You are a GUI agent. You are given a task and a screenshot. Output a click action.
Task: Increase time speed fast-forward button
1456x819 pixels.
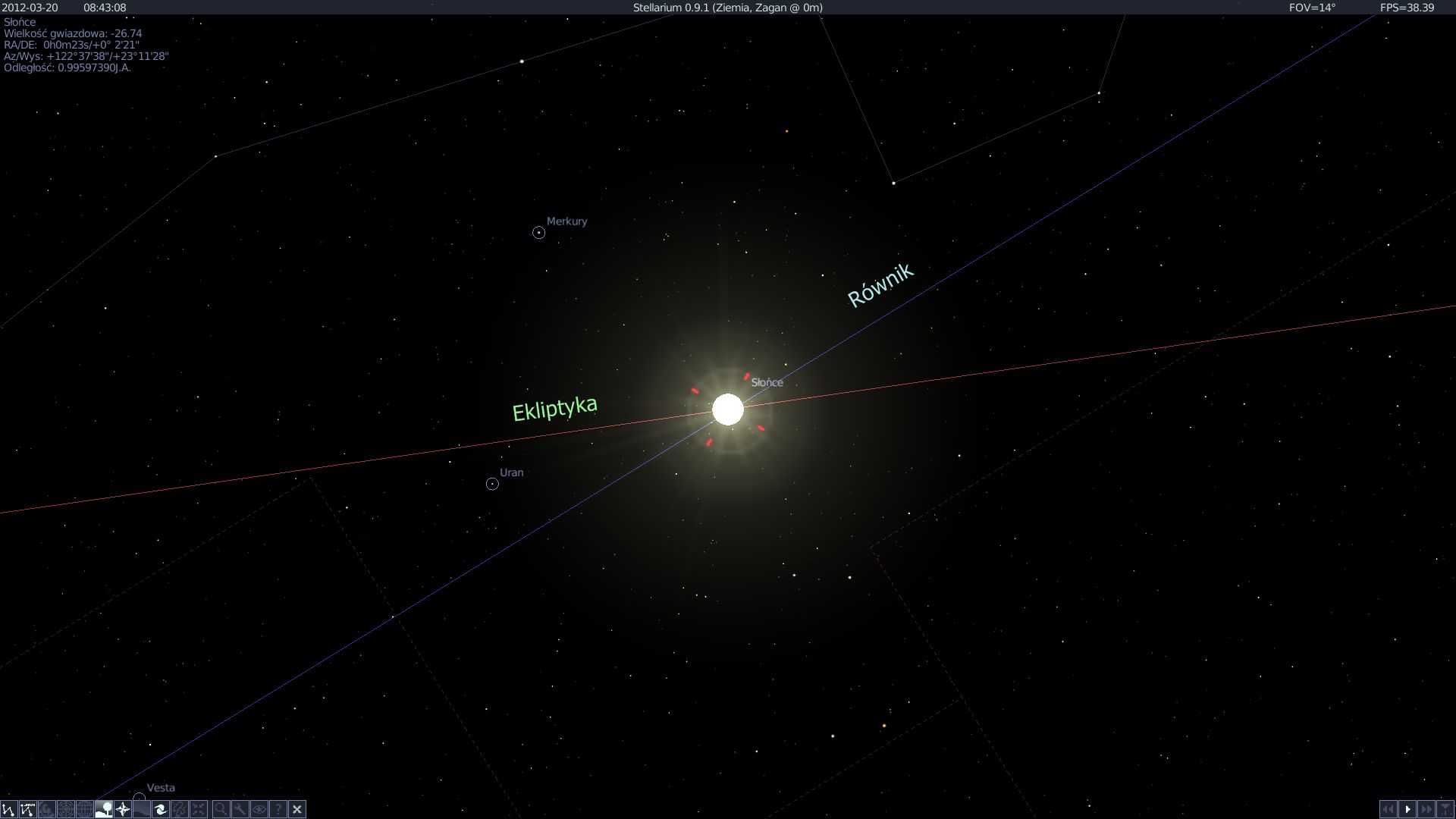pos(1426,809)
